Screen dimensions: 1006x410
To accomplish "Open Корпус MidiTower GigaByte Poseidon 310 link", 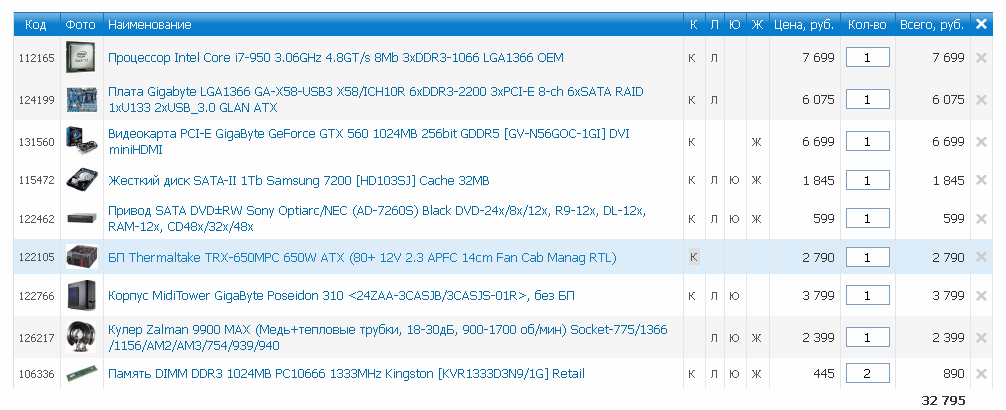I will point(341,296).
